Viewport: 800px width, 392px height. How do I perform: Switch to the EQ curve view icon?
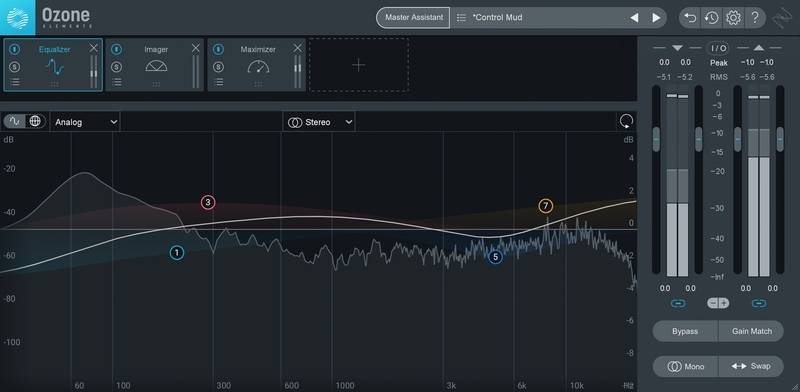[15, 121]
